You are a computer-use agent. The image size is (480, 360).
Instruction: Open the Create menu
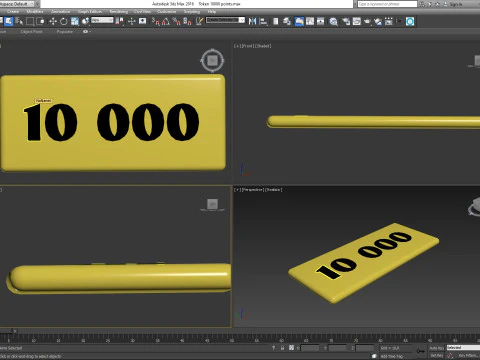[13, 11]
